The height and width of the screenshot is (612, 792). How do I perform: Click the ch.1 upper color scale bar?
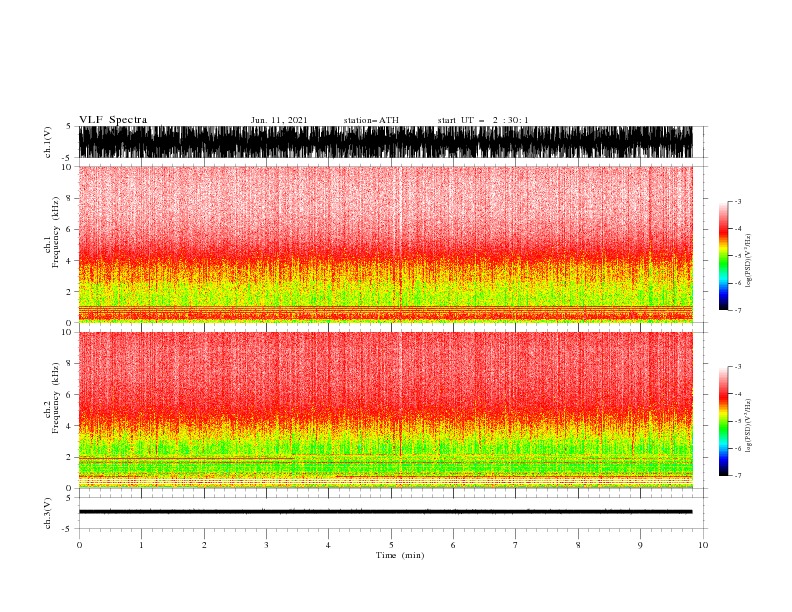[x=723, y=256]
